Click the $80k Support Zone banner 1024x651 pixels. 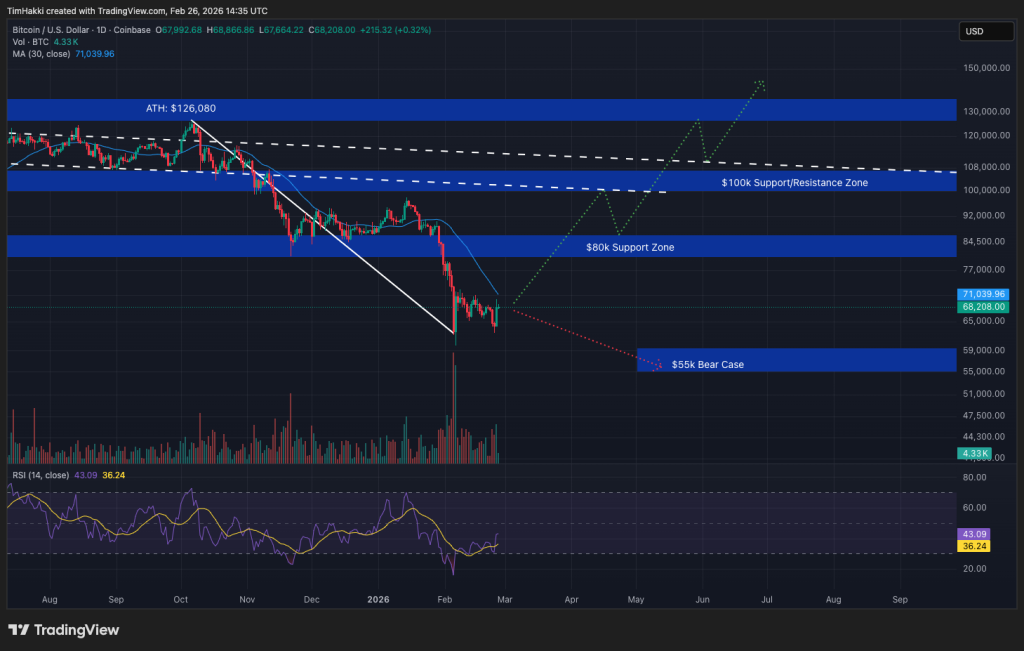tap(630, 247)
